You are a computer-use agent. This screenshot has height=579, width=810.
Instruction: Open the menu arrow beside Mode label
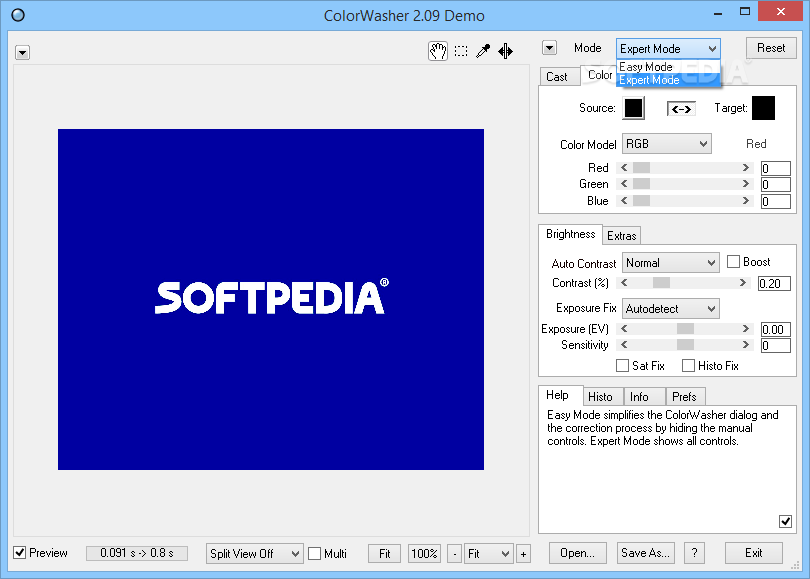tap(549, 48)
